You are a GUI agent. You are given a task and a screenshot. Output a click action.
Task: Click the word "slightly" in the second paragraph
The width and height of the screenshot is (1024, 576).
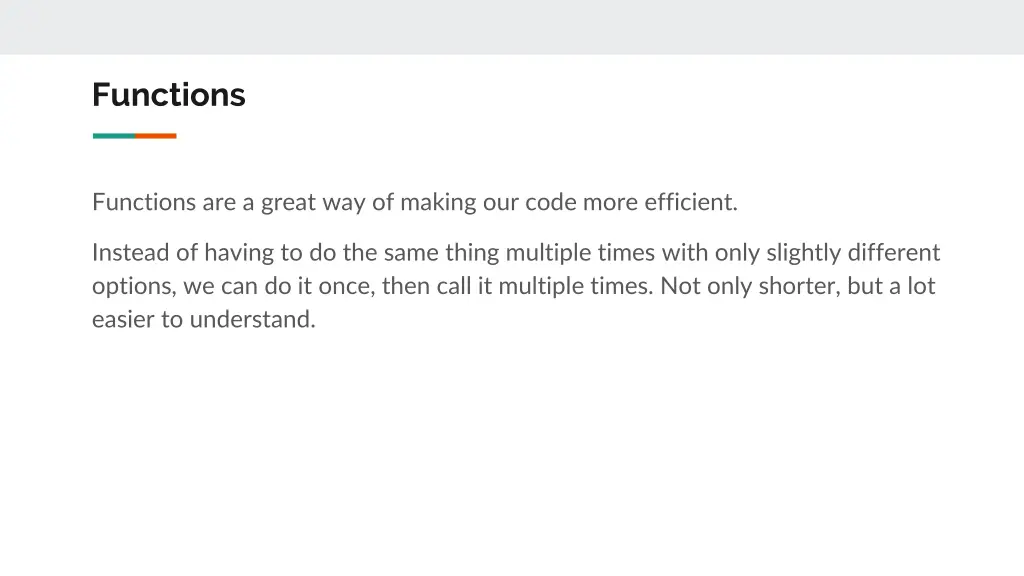803,253
